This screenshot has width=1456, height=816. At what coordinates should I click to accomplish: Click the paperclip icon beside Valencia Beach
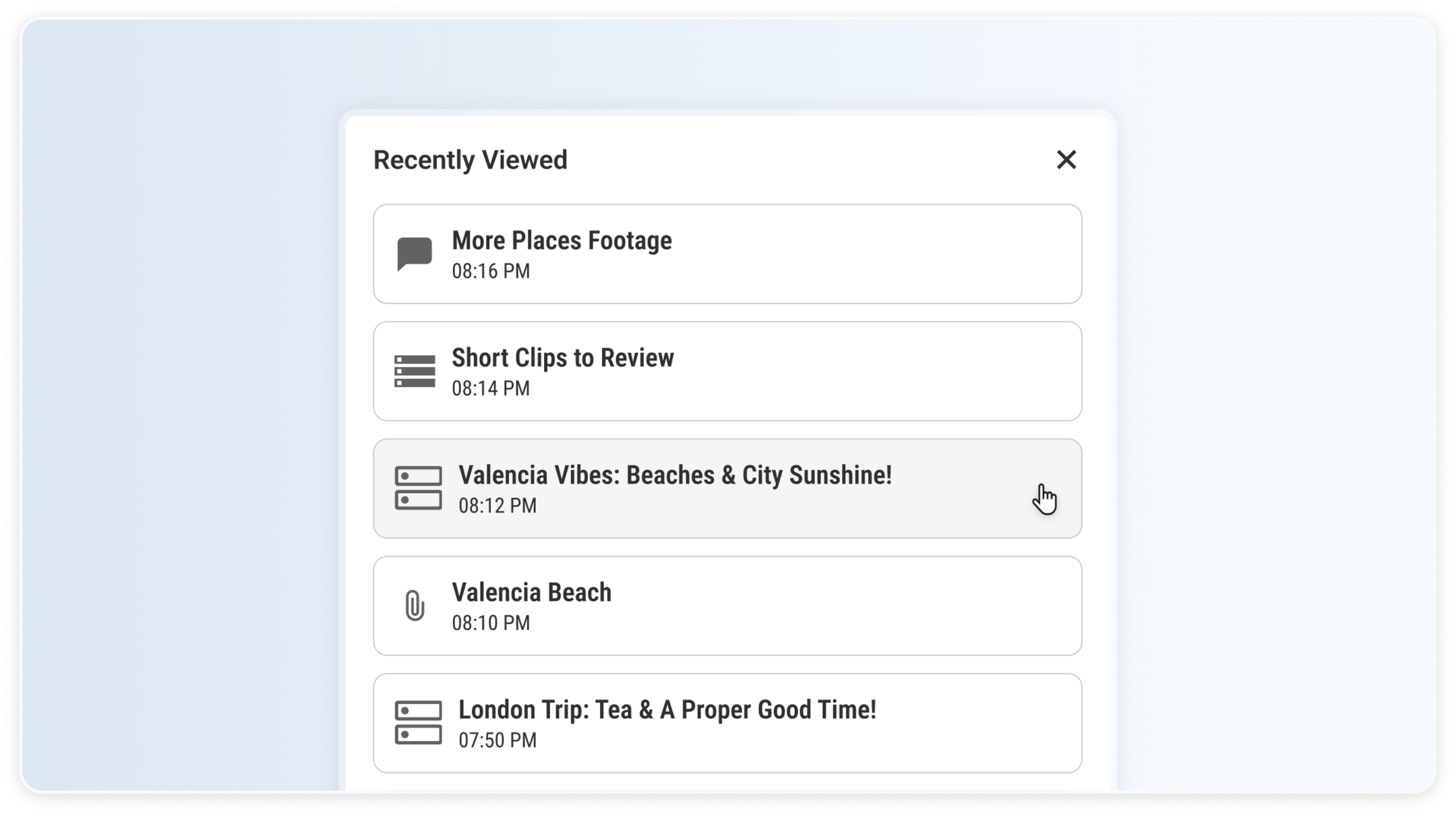coord(415,606)
